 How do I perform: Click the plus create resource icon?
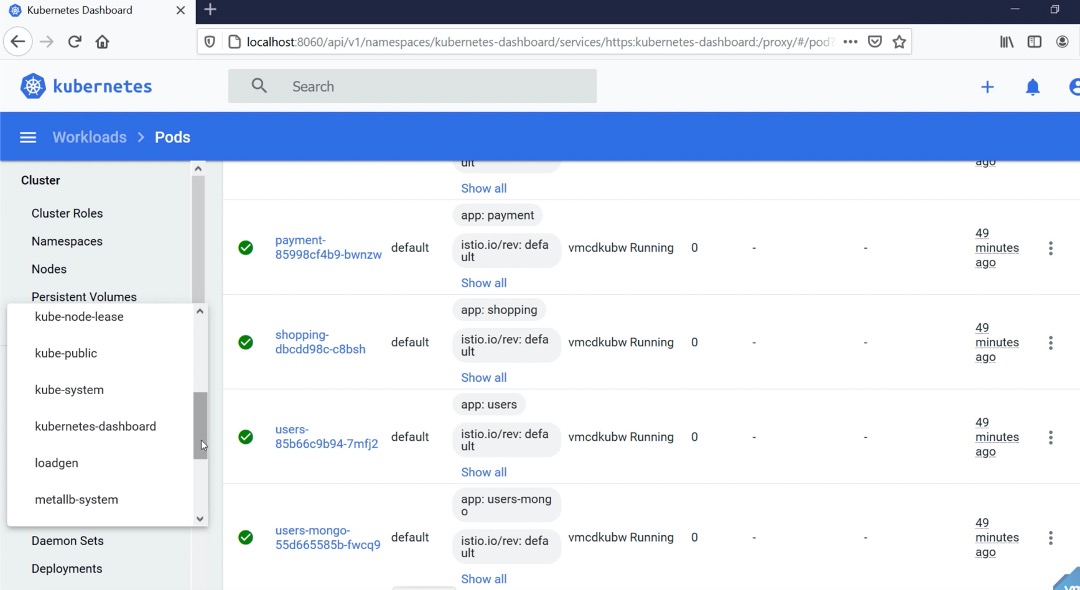coord(987,87)
